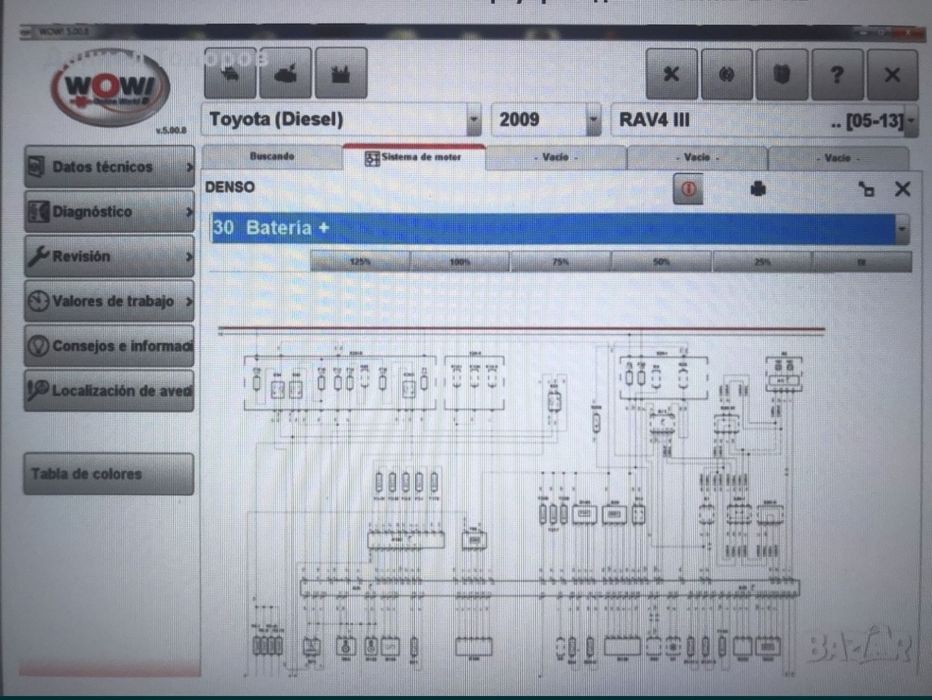932x700 pixels.
Task: Open the manufacturer Toyota (Diesel) dropdown
Action: coord(474,119)
